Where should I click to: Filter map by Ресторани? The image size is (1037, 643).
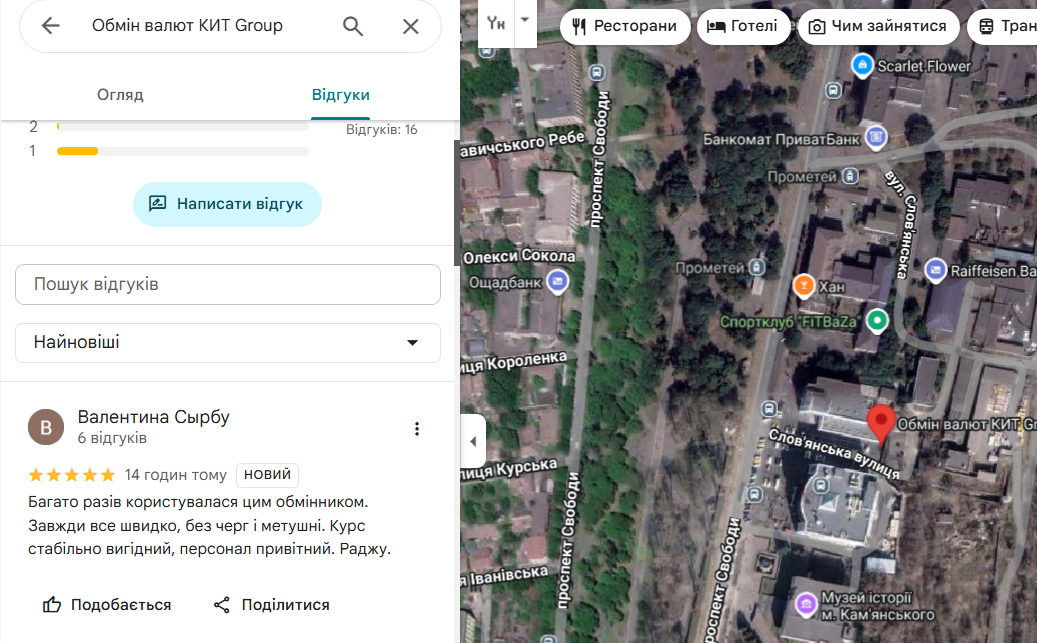[625, 26]
